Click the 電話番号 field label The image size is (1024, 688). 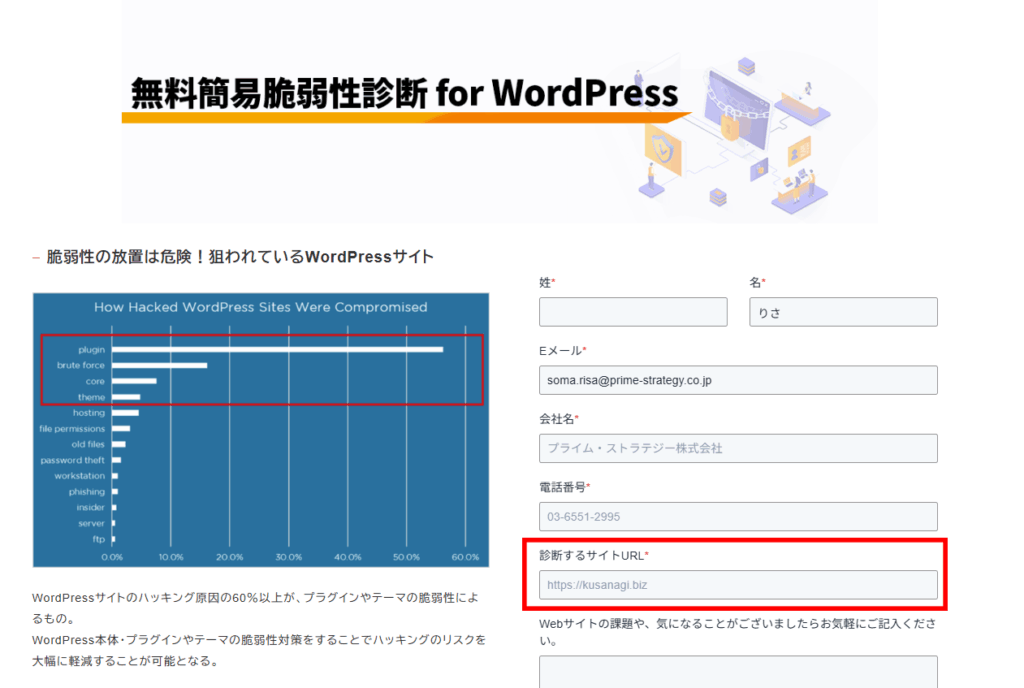click(x=564, y=487)
